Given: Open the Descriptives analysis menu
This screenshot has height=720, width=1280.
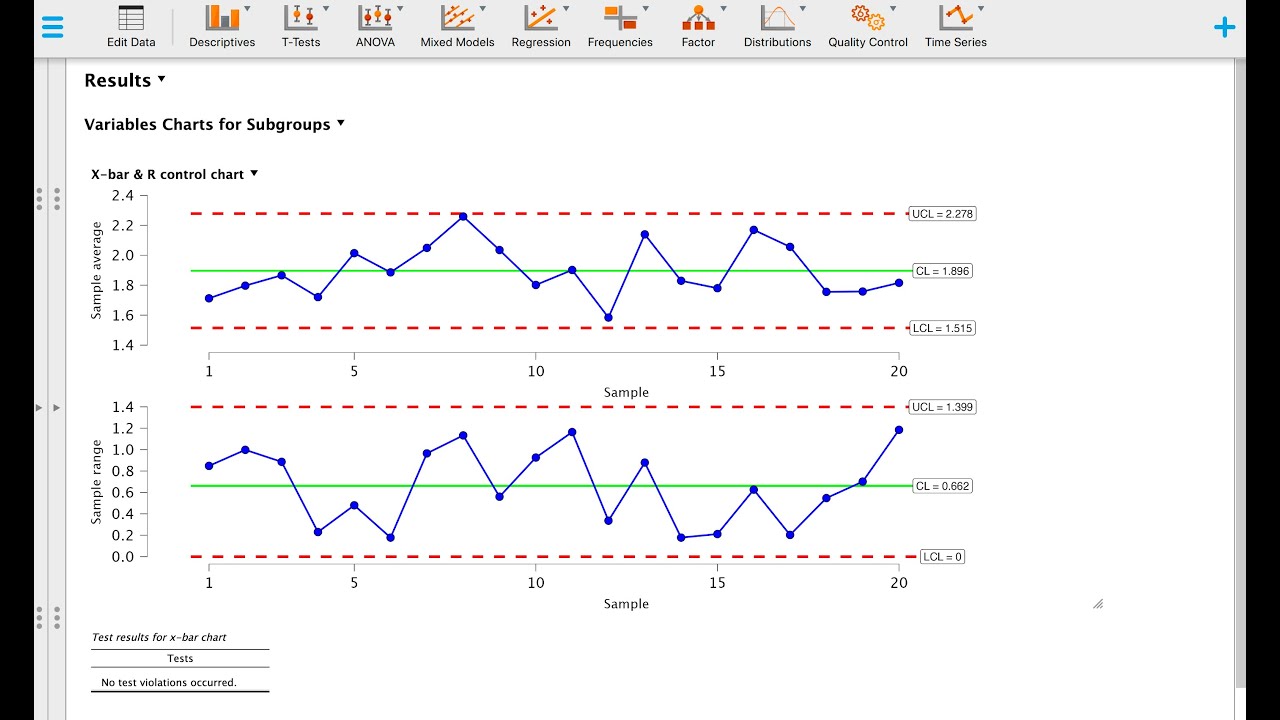Looking at the screenshot, I should (222, 27).
